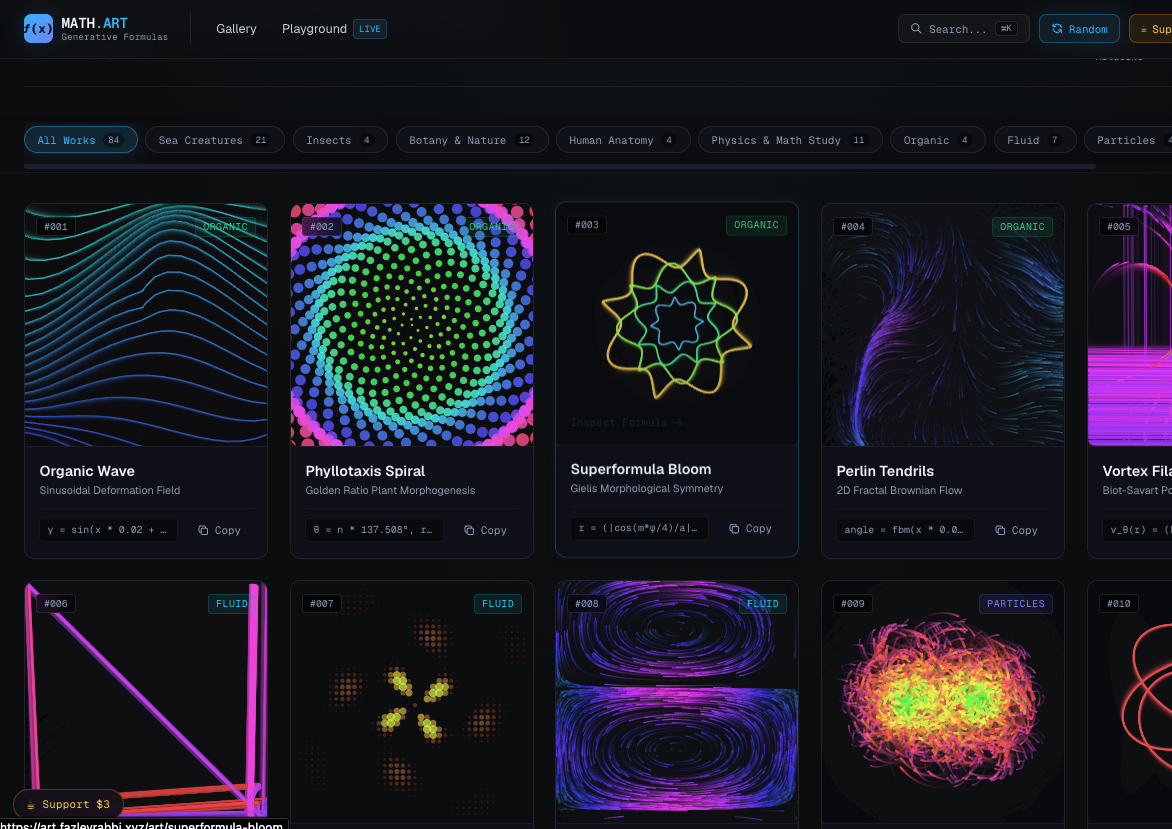Click the Random refresh icon

click(1057, 28)
